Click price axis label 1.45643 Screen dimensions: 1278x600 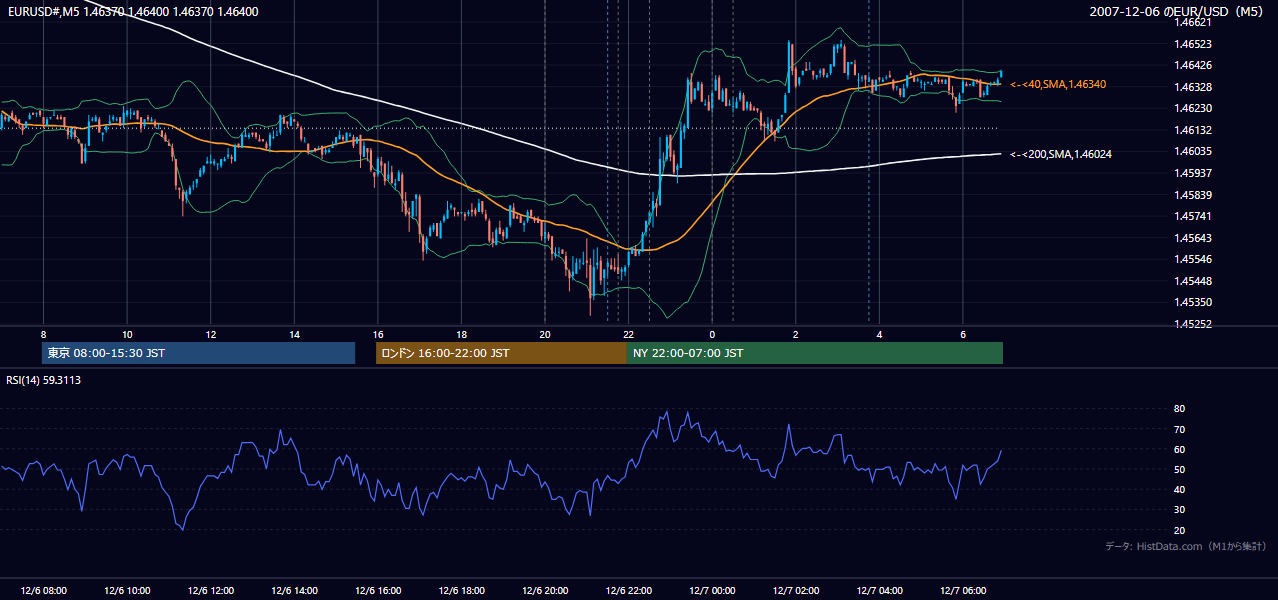(x=1193, y=238)
